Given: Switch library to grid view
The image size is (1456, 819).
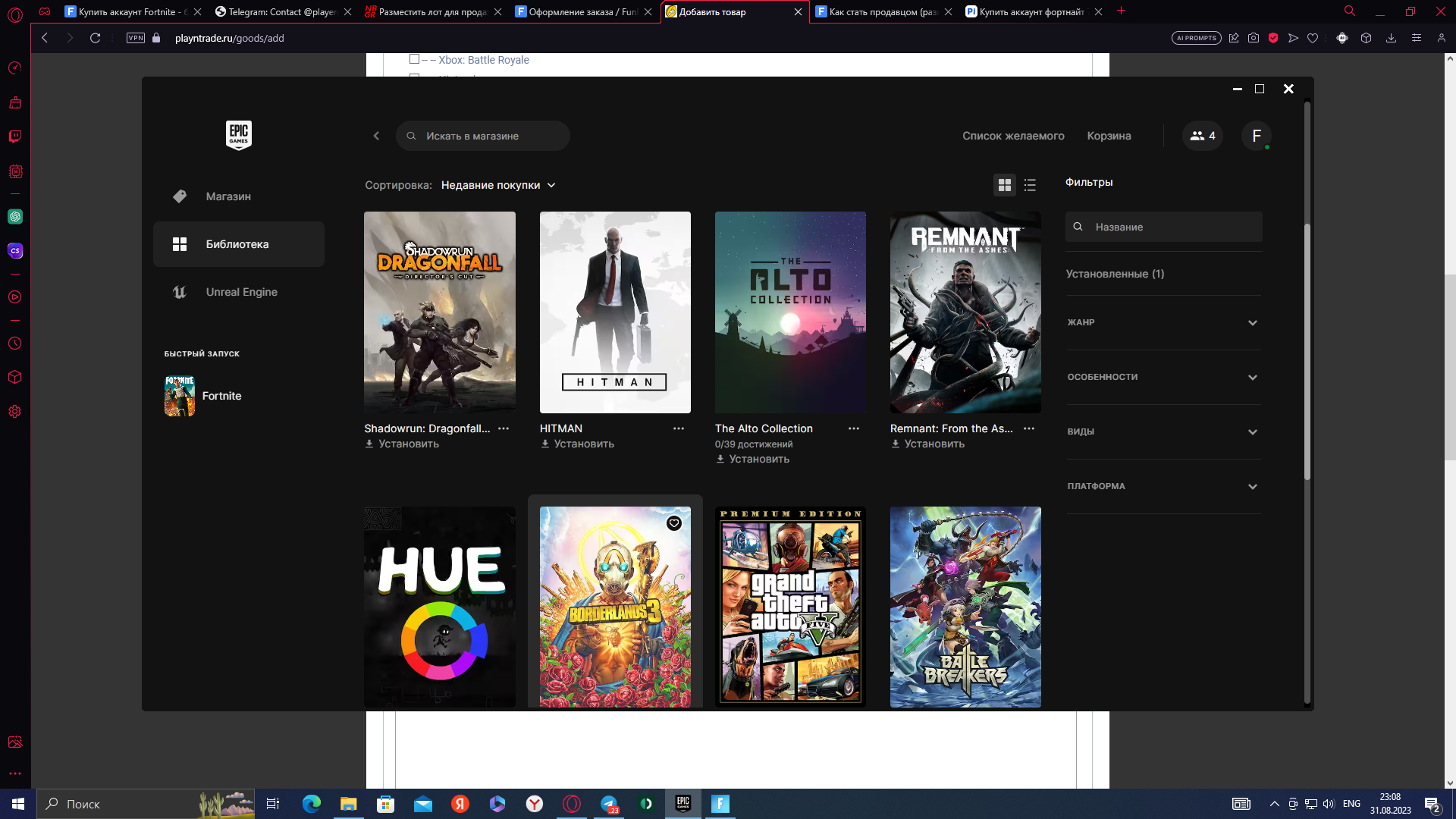Looking at the screenshot, I should [1005, 185].
